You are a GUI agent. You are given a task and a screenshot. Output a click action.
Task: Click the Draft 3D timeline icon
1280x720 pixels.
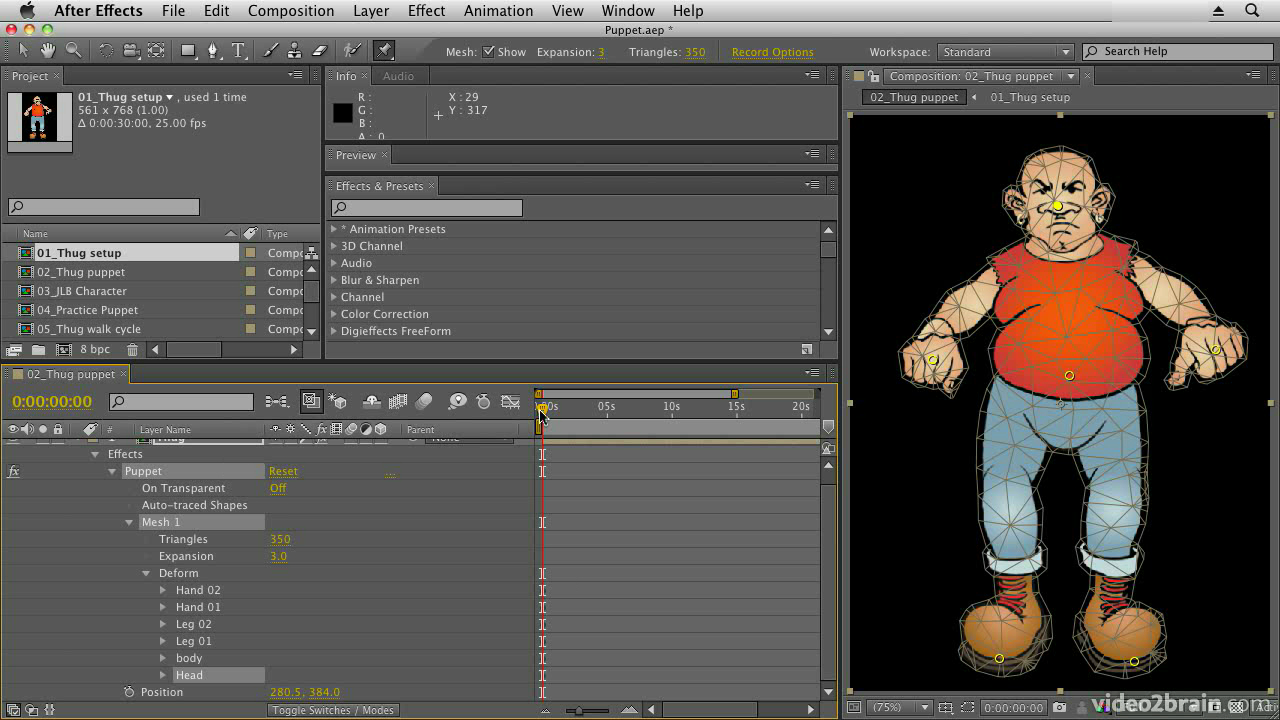(337, 402)
